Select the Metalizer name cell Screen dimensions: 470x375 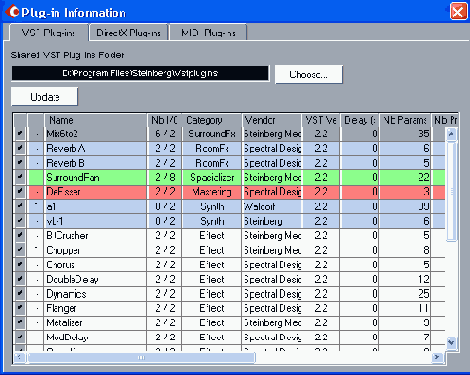click(x=95, y=323)
